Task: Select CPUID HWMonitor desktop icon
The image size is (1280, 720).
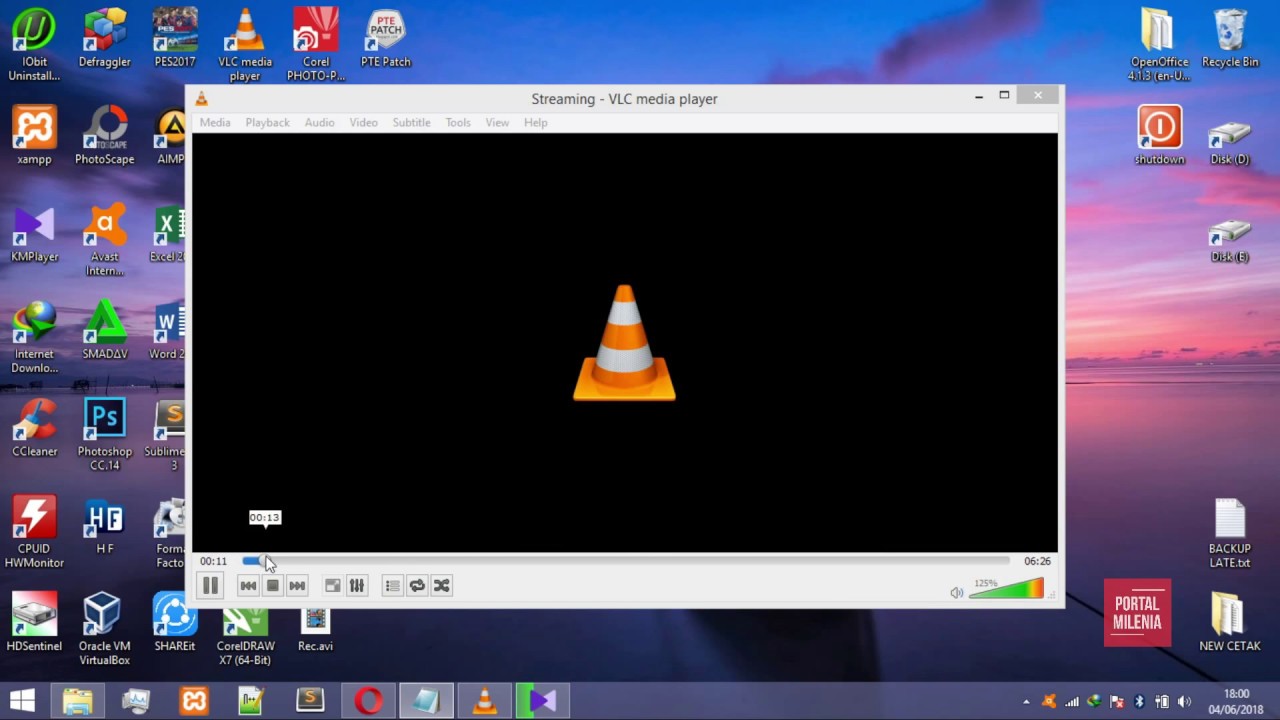Action: click(34, 532)
